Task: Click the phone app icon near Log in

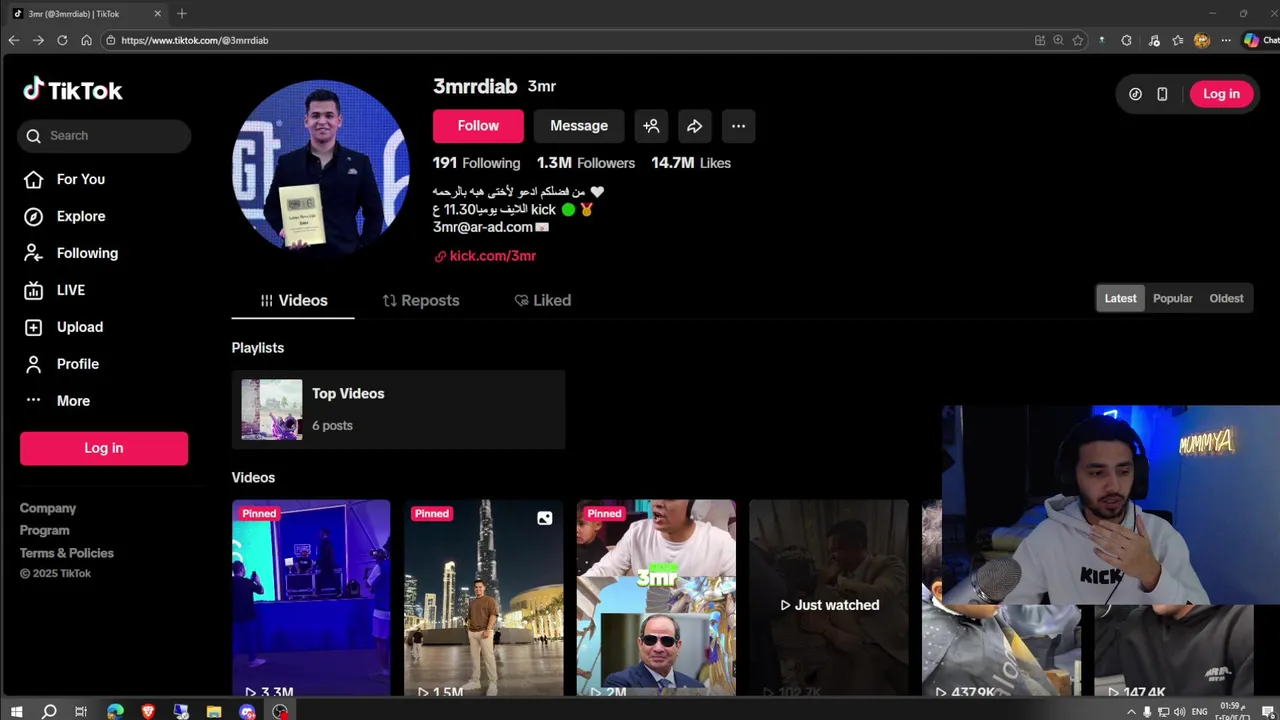Action: 1162,94
